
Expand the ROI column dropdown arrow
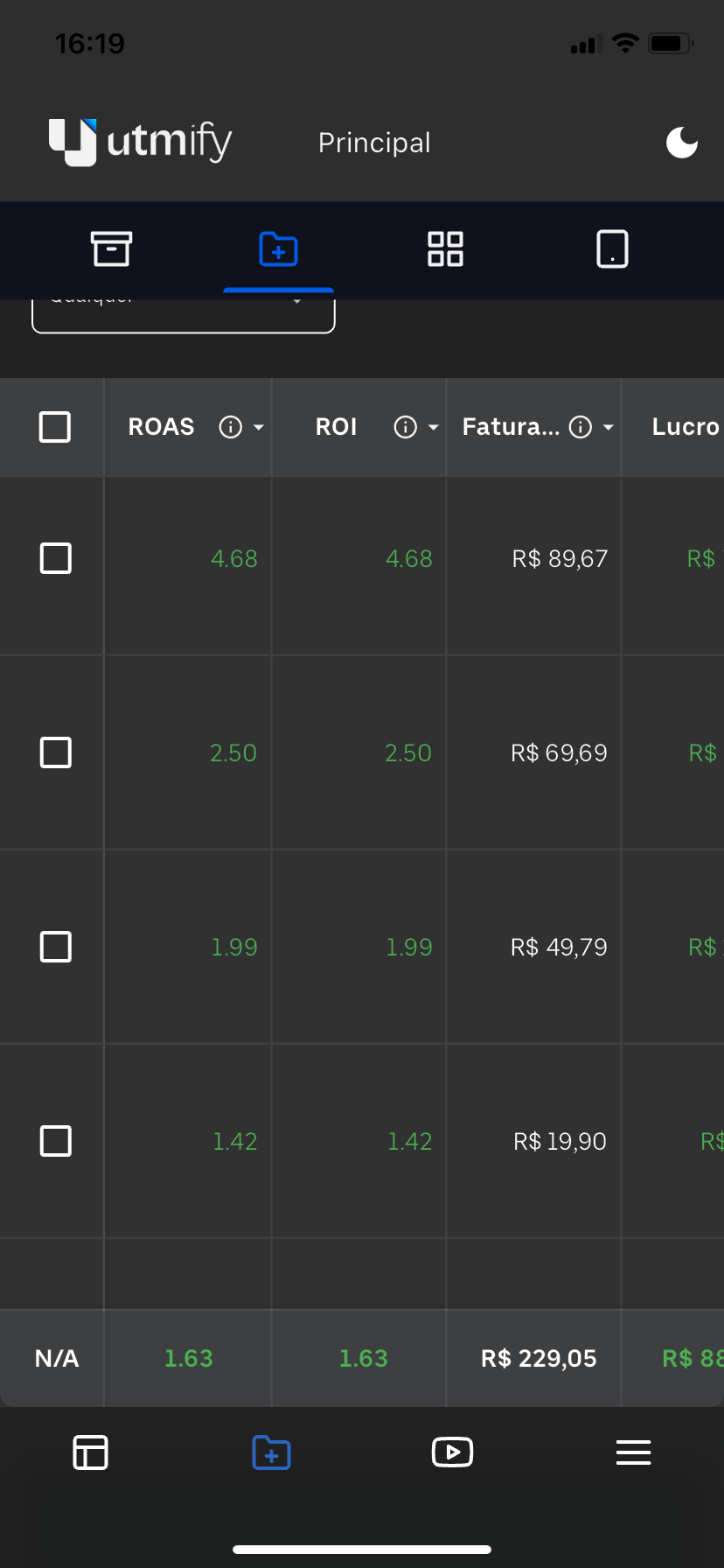coord(433,427)
